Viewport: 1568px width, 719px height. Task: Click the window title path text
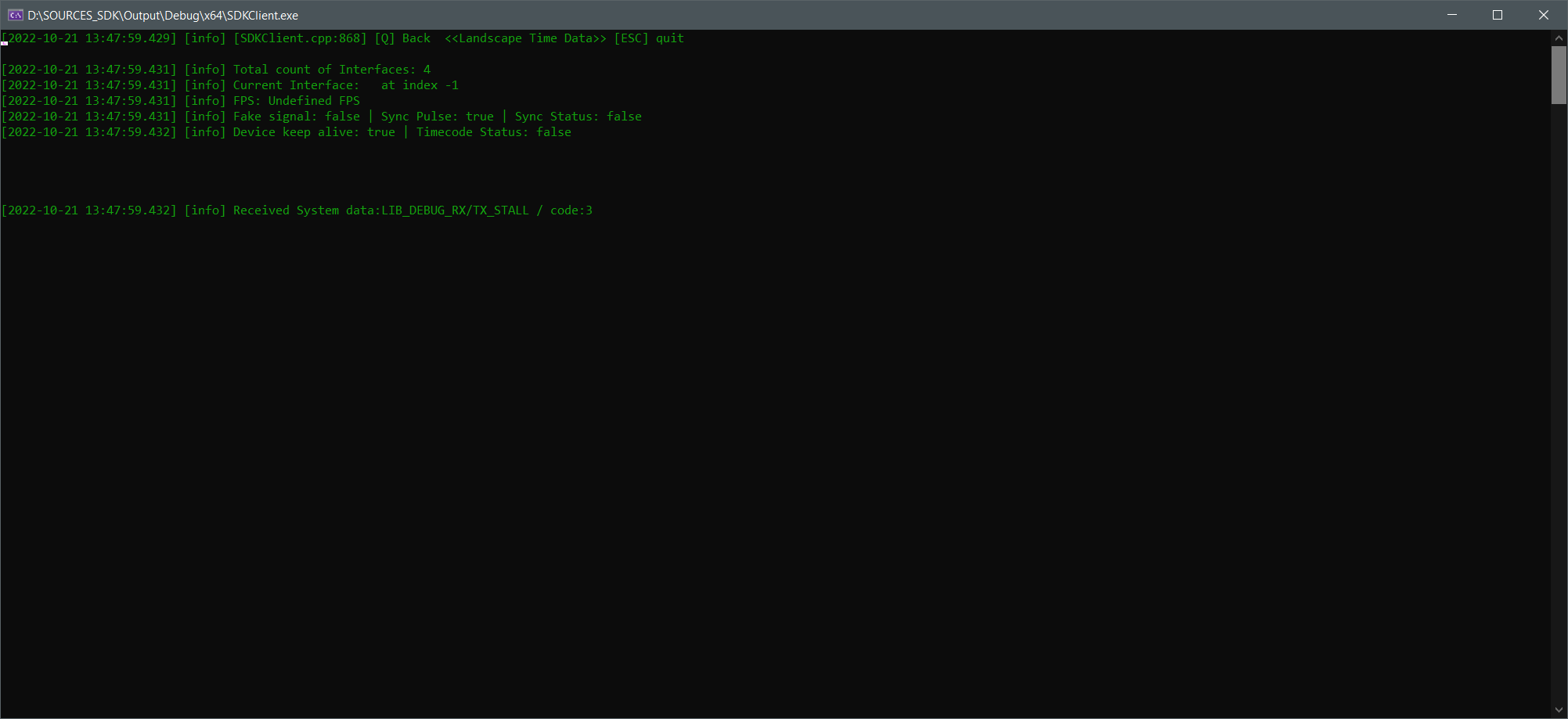(163, 15)
